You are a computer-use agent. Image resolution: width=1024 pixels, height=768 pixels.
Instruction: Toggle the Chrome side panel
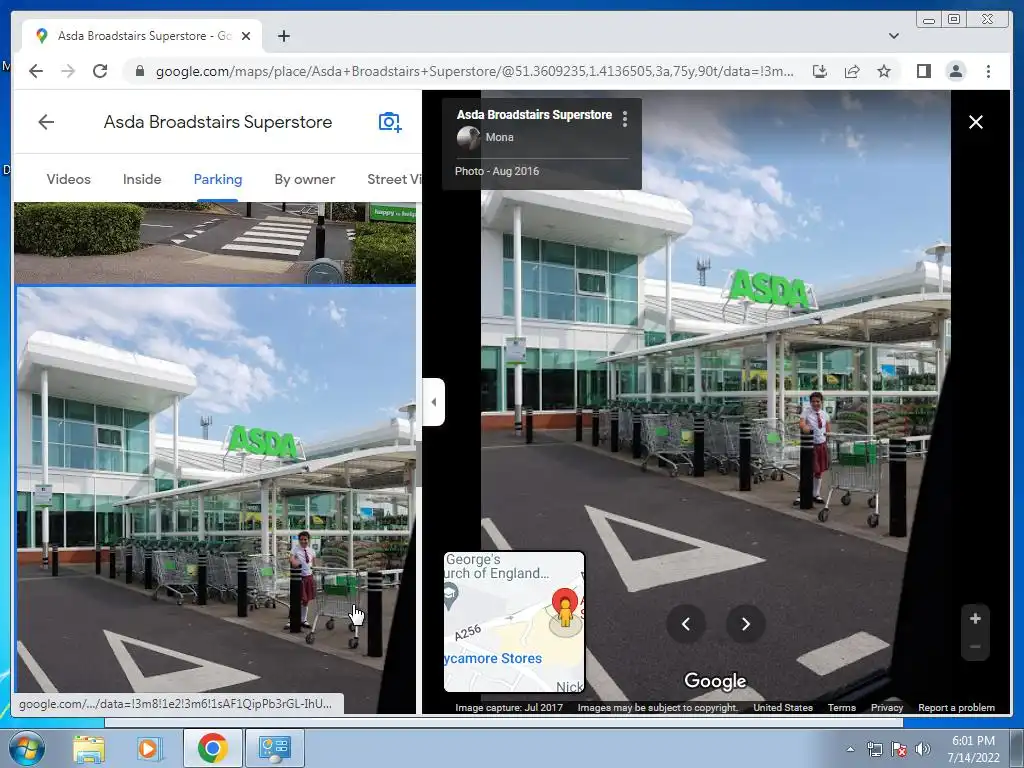[x=923, y=71]
